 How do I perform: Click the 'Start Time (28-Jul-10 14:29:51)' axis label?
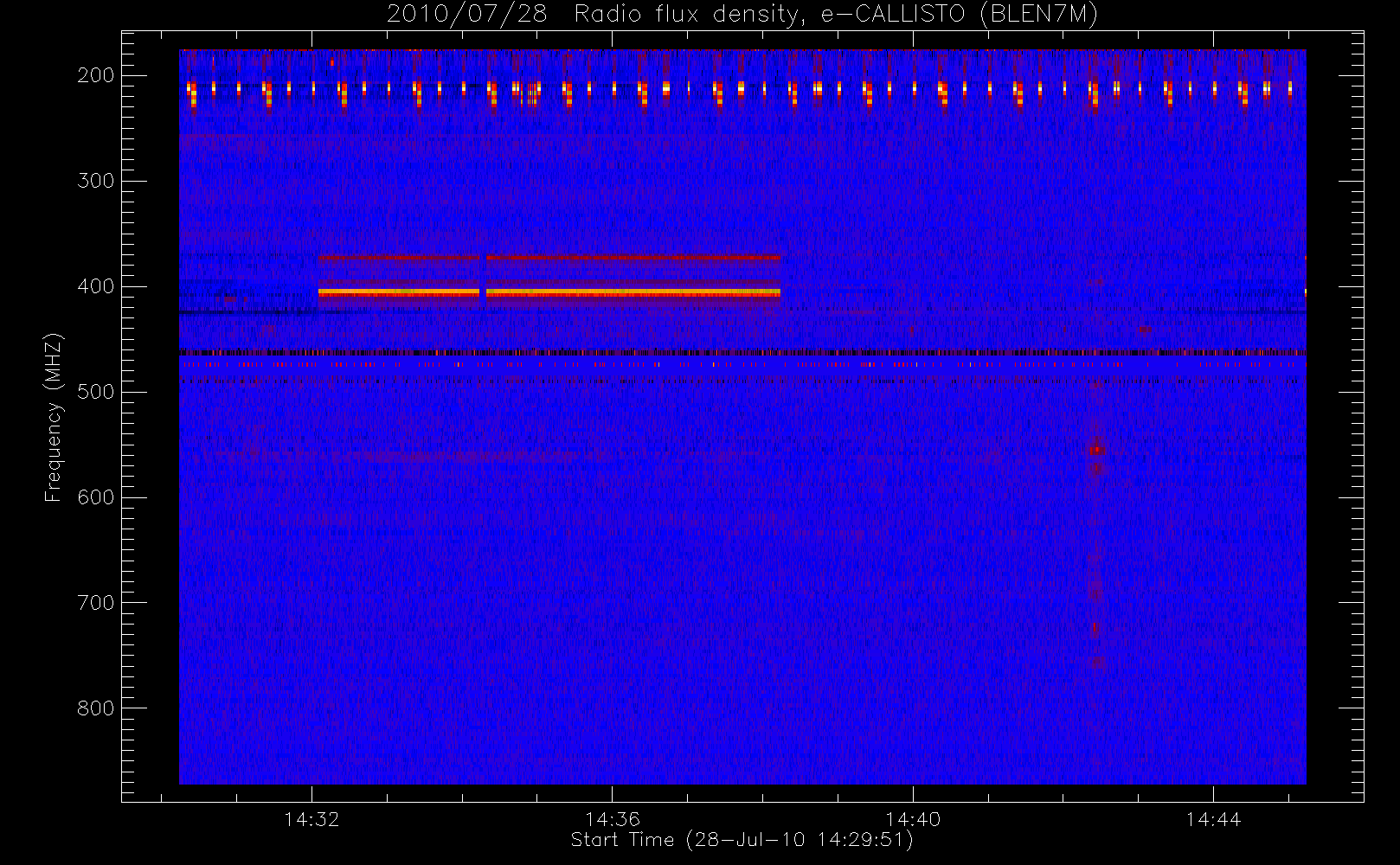point(742,840)
